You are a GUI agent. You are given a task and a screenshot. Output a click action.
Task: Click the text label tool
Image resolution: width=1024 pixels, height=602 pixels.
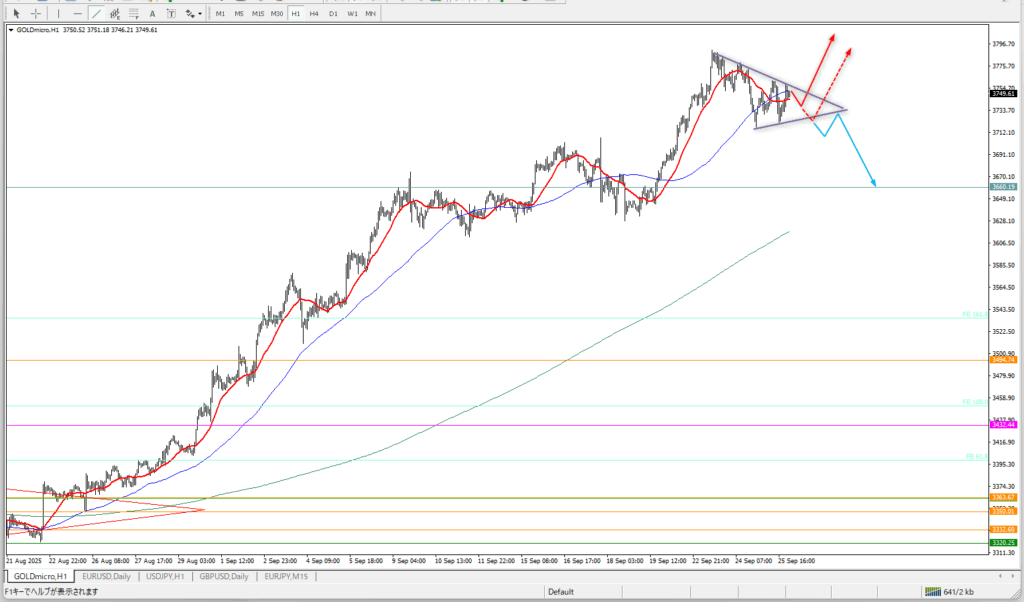coord(172,13)
